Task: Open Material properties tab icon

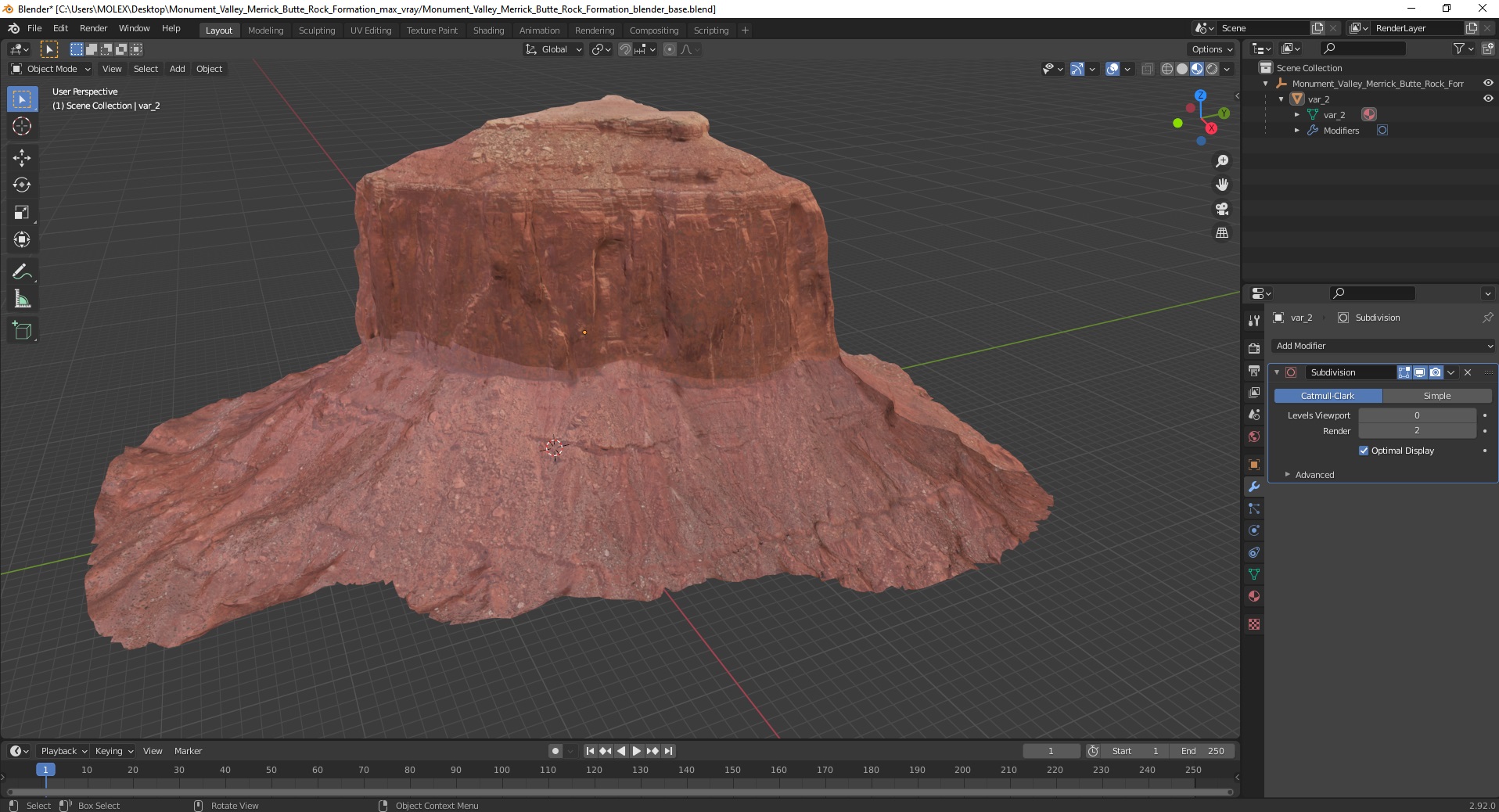Action: pos(1254,596)
